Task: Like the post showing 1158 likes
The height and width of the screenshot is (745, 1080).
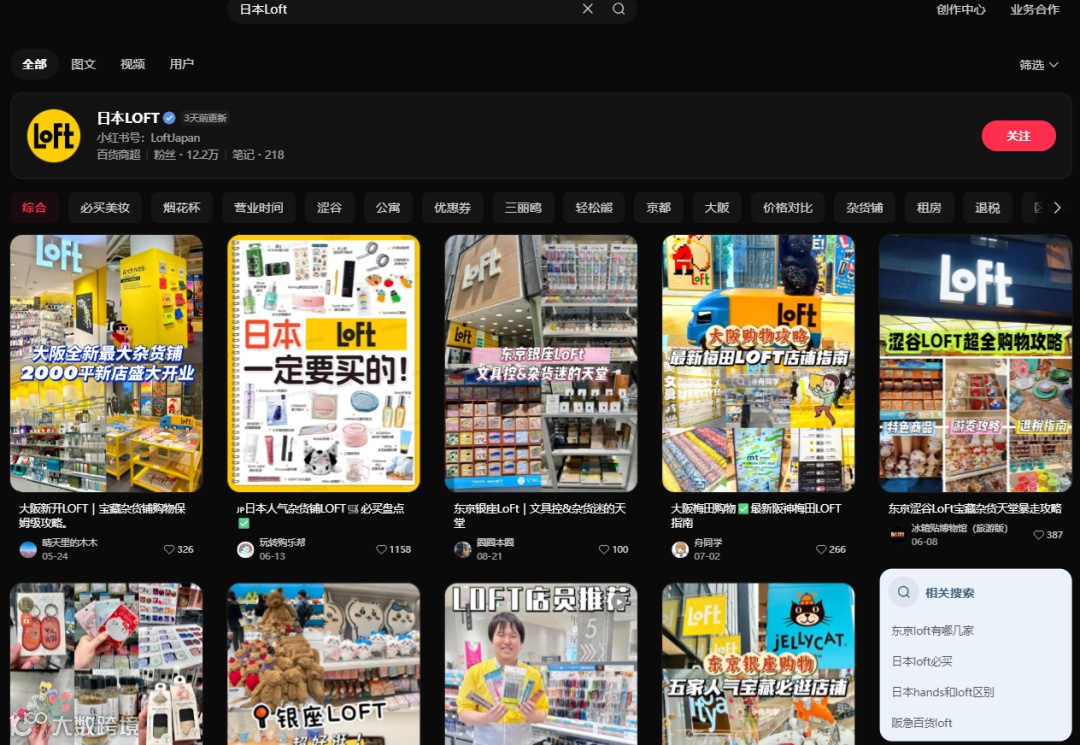Action: pyautogui.click(x=381, y=549)
